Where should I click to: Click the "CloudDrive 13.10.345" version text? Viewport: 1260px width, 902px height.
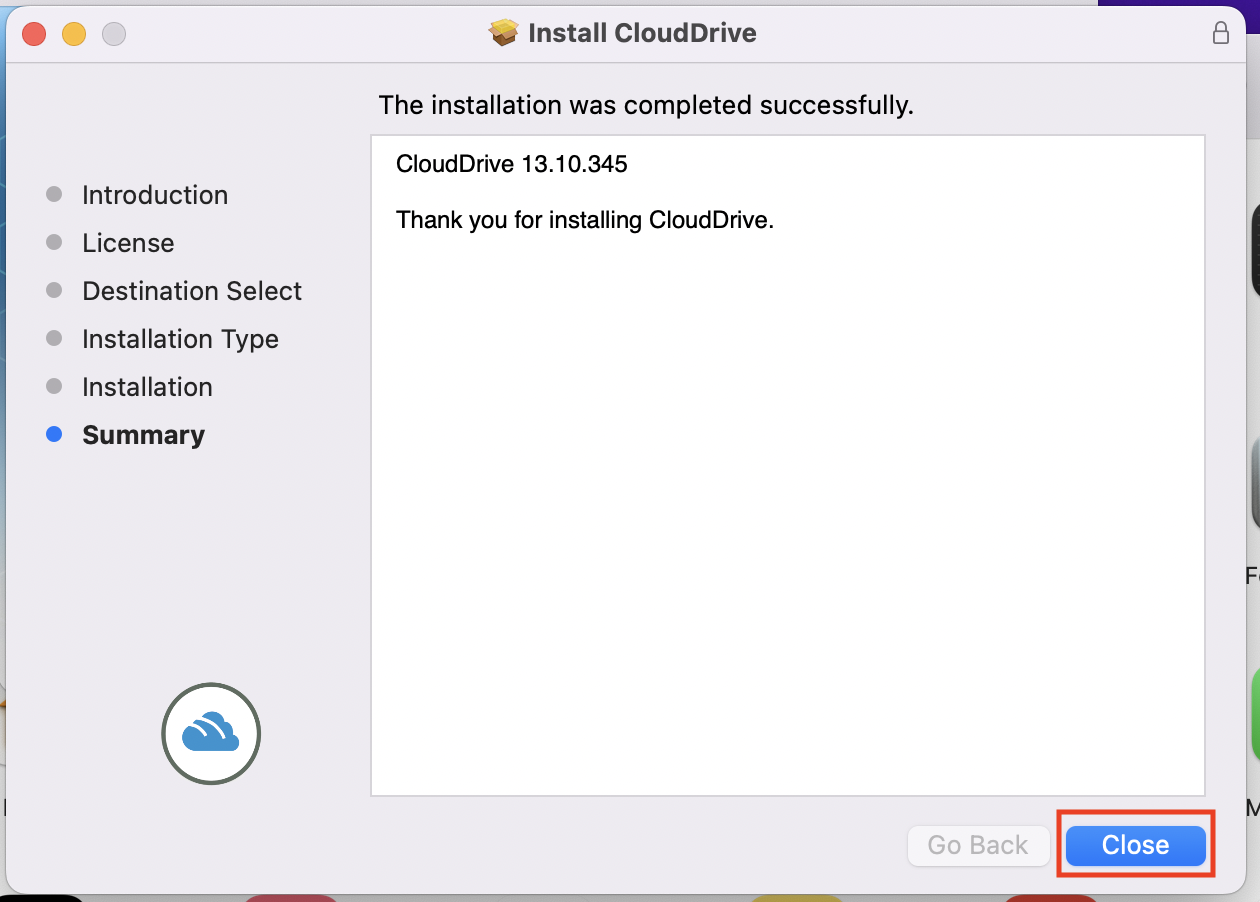click(512, 164)
